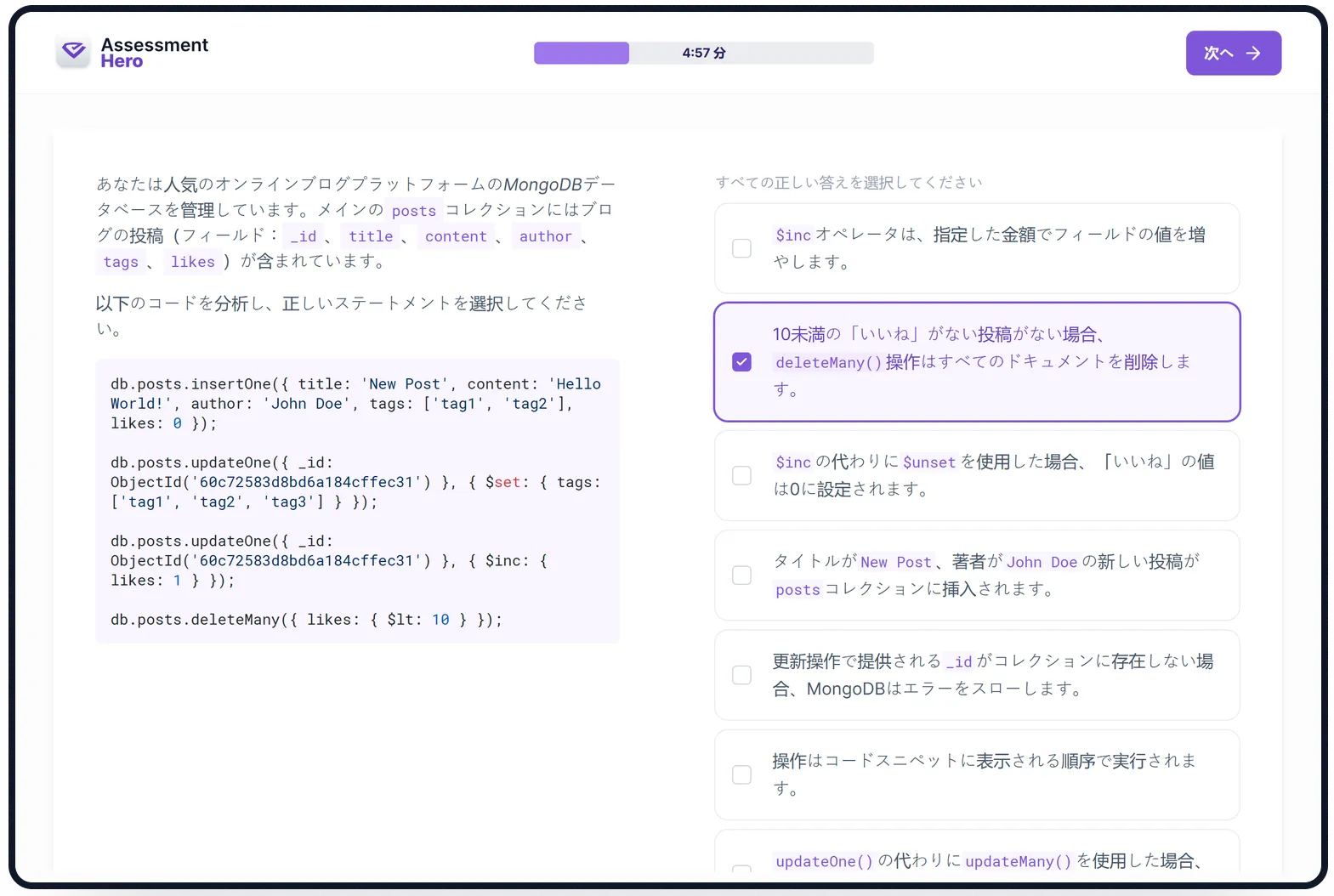Click the _id field code tag in question
This screenshot has height=896, width=1334.
304,236
